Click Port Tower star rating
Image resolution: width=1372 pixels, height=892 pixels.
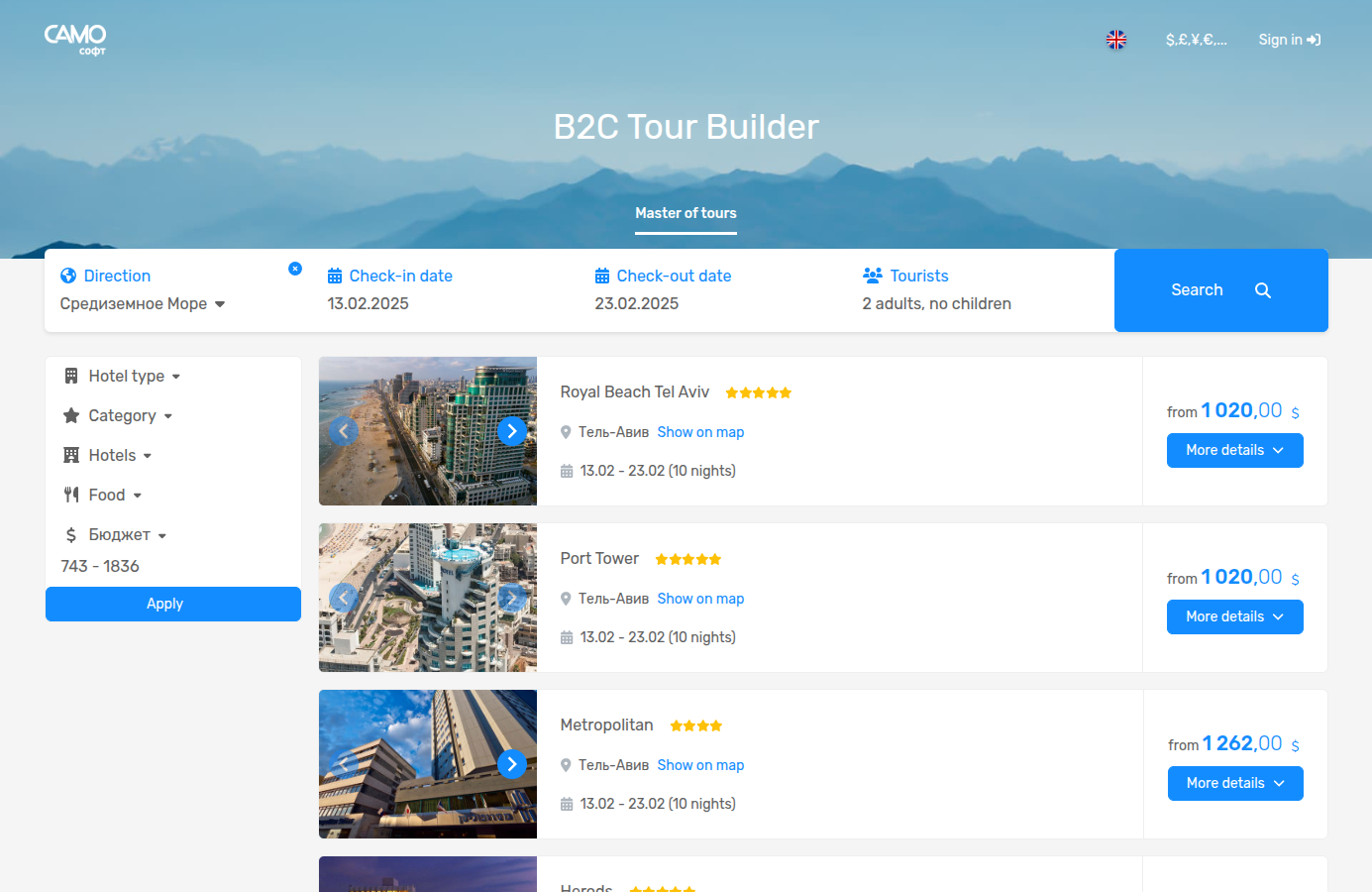tap(688, 559)
